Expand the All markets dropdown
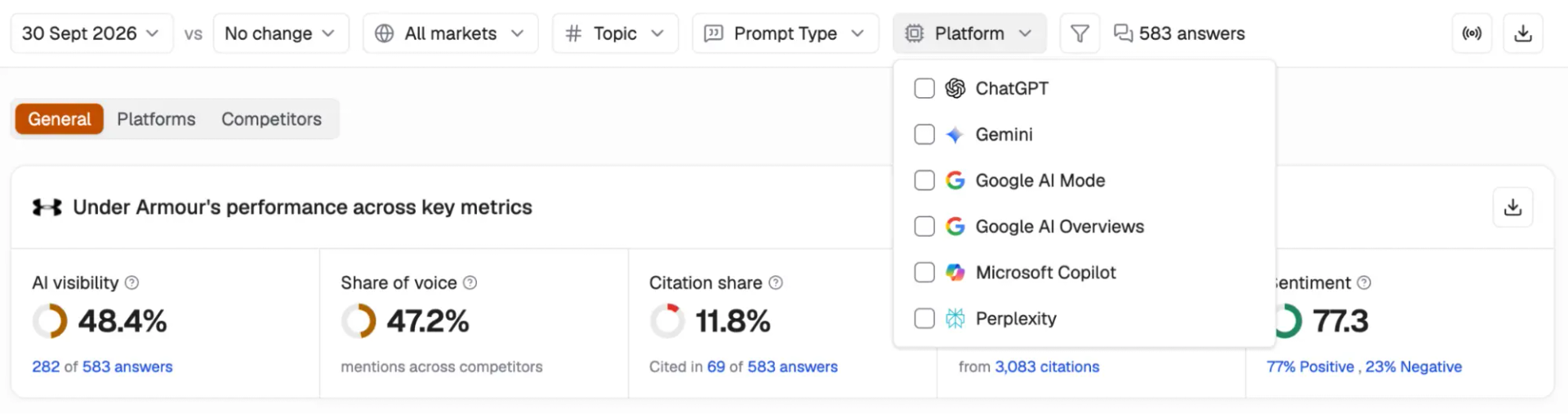Screen dimensions: 1568x414 click(450, 33)
